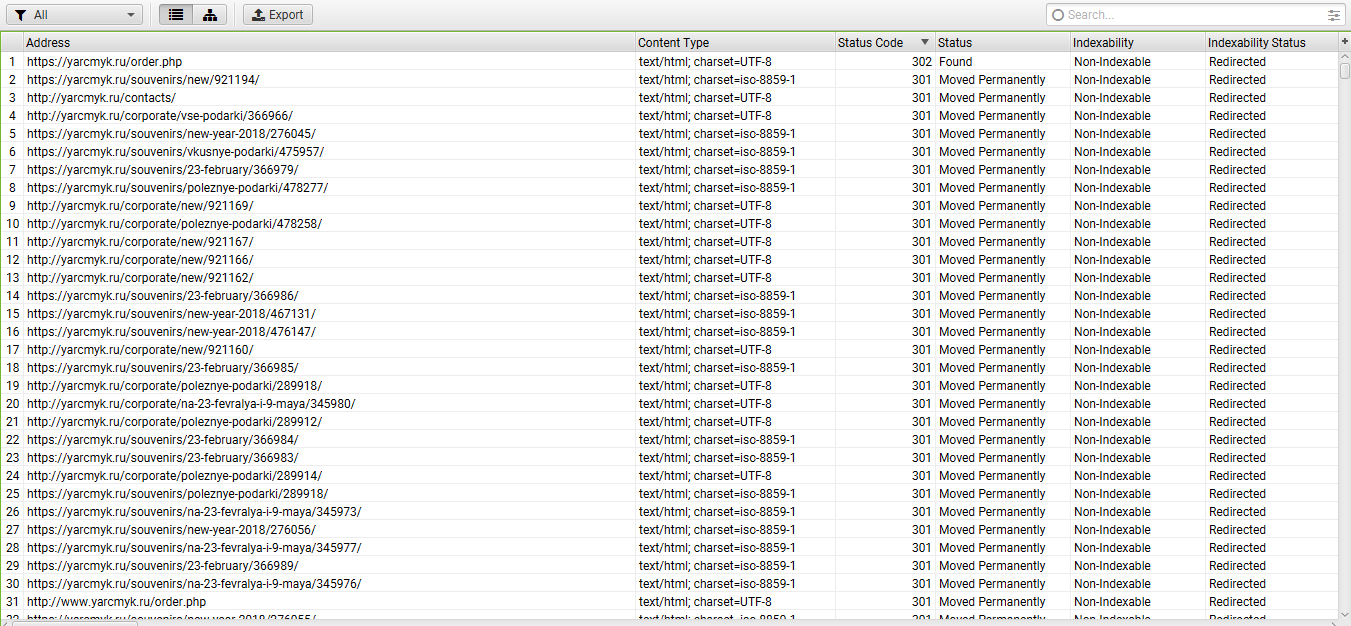Select address http://yarcmyk.ru/contacts/

point(101,98)
